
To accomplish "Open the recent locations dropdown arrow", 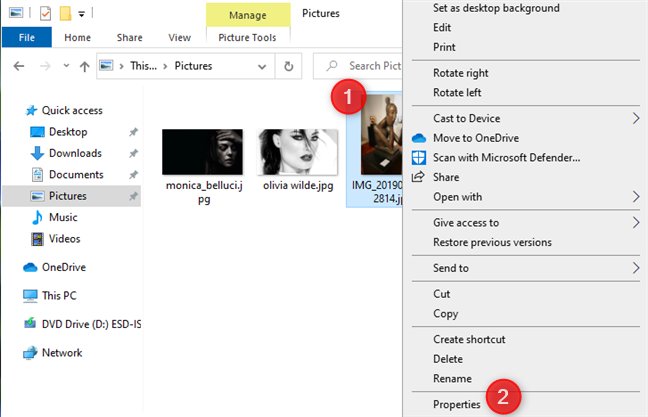I will pyautogui.click(x=66, y=65).
